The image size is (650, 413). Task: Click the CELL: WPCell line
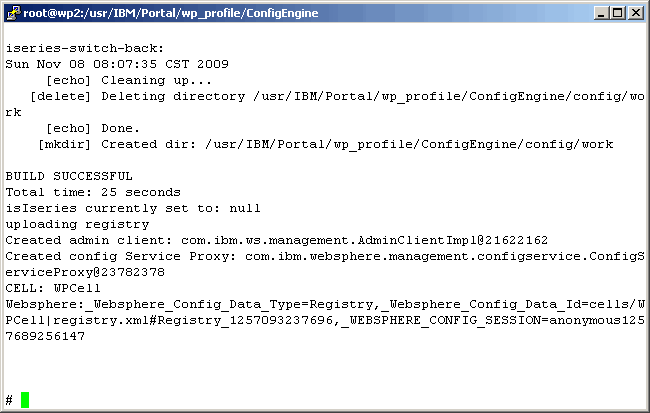(48, 288)
